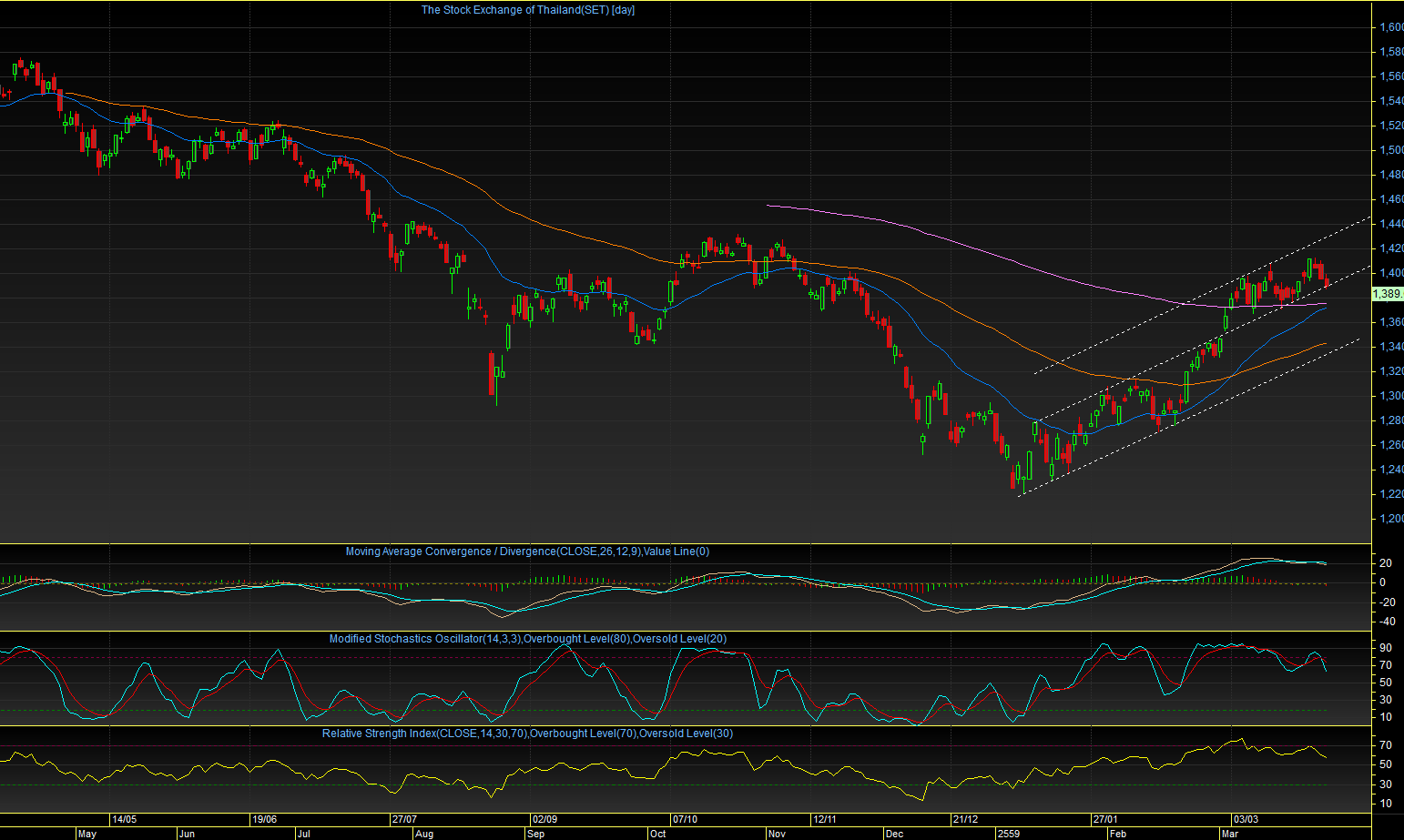Viewport: 1404px width, 840px height.
Task: Choose the Oct month label
Action: point(657,834)
